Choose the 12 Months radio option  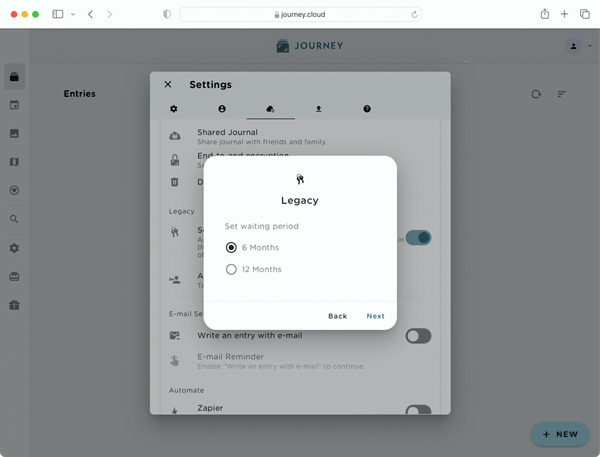pyautogui.click(x=232, y=269)
